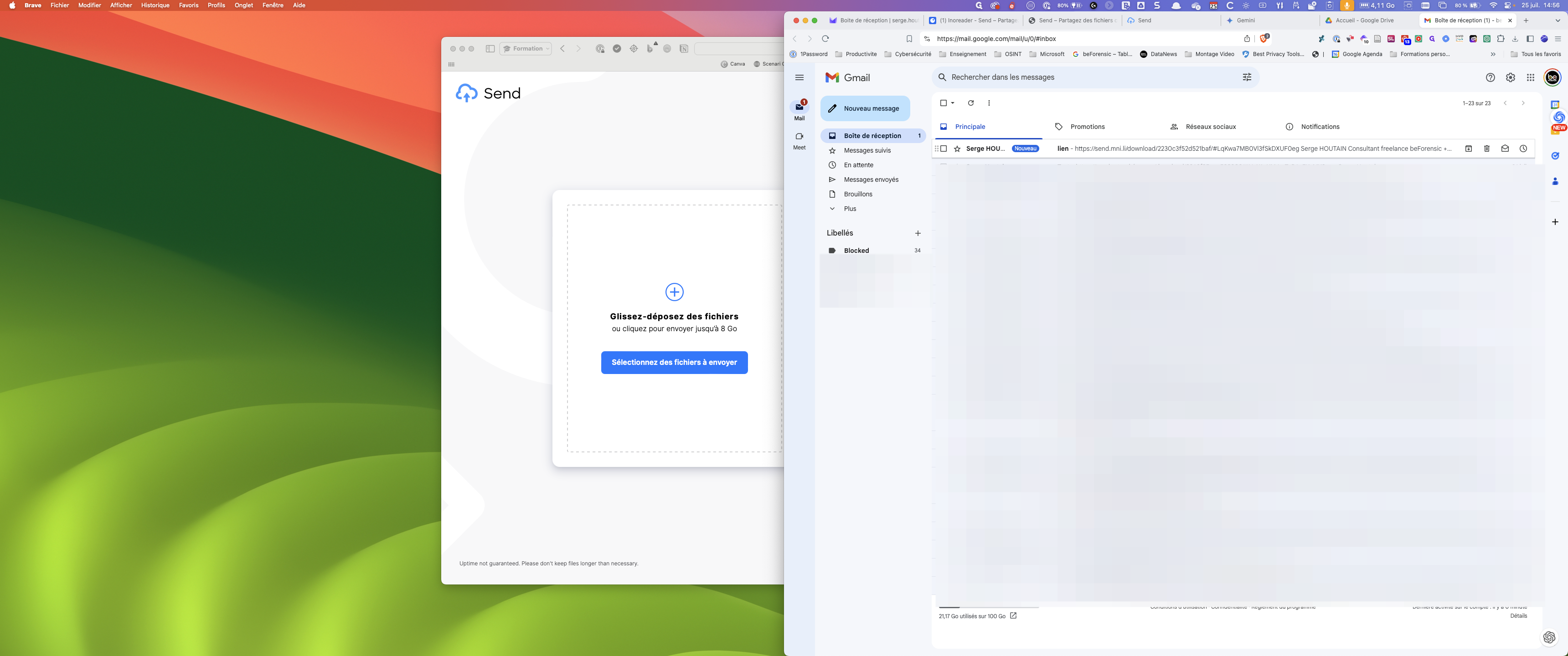Click Sélectionnez des fichiers à envoyer button
This screenshot has width=1568, height=656.
point(675,362)
